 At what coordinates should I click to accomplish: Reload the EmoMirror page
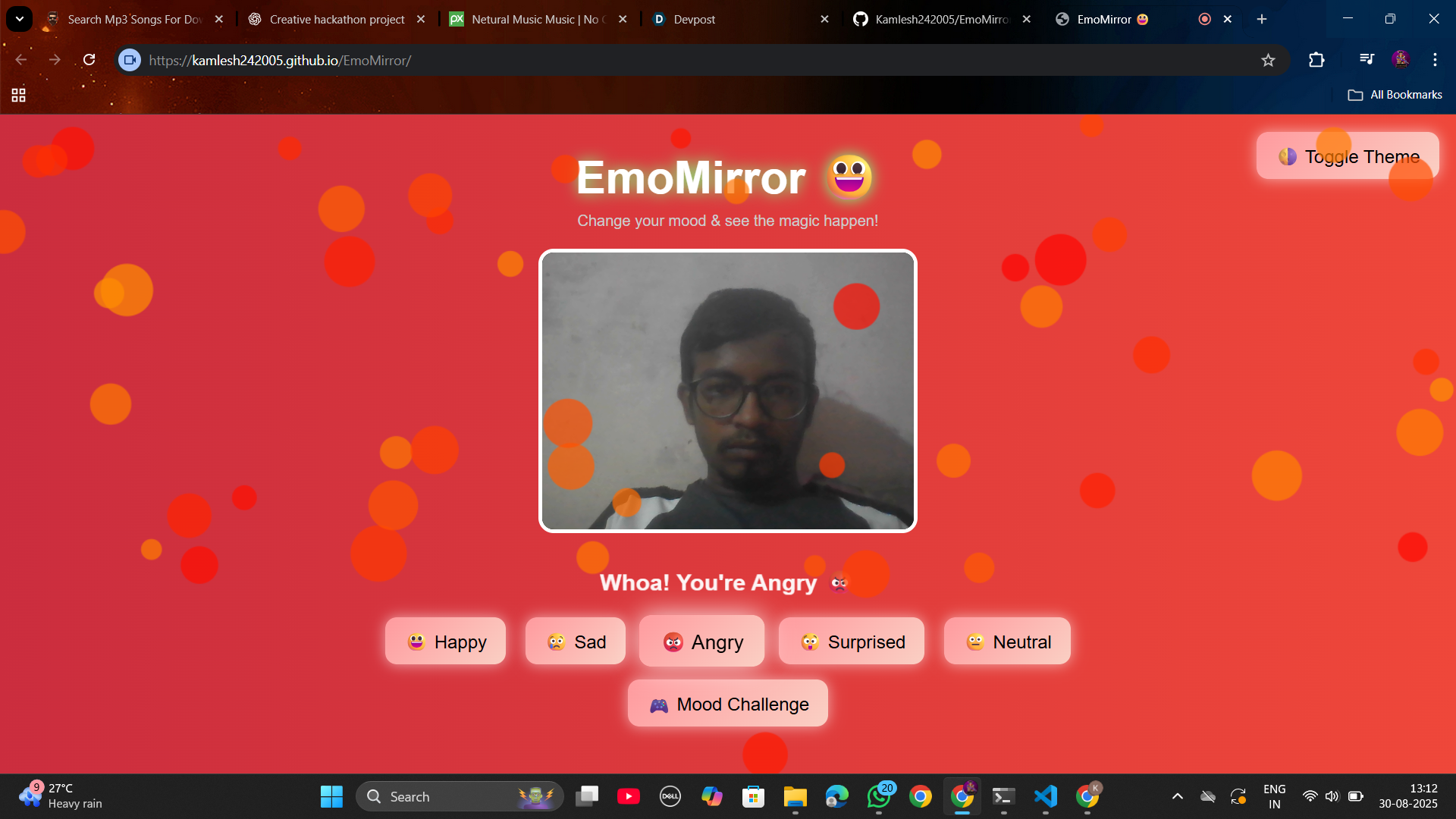[89, 60]
